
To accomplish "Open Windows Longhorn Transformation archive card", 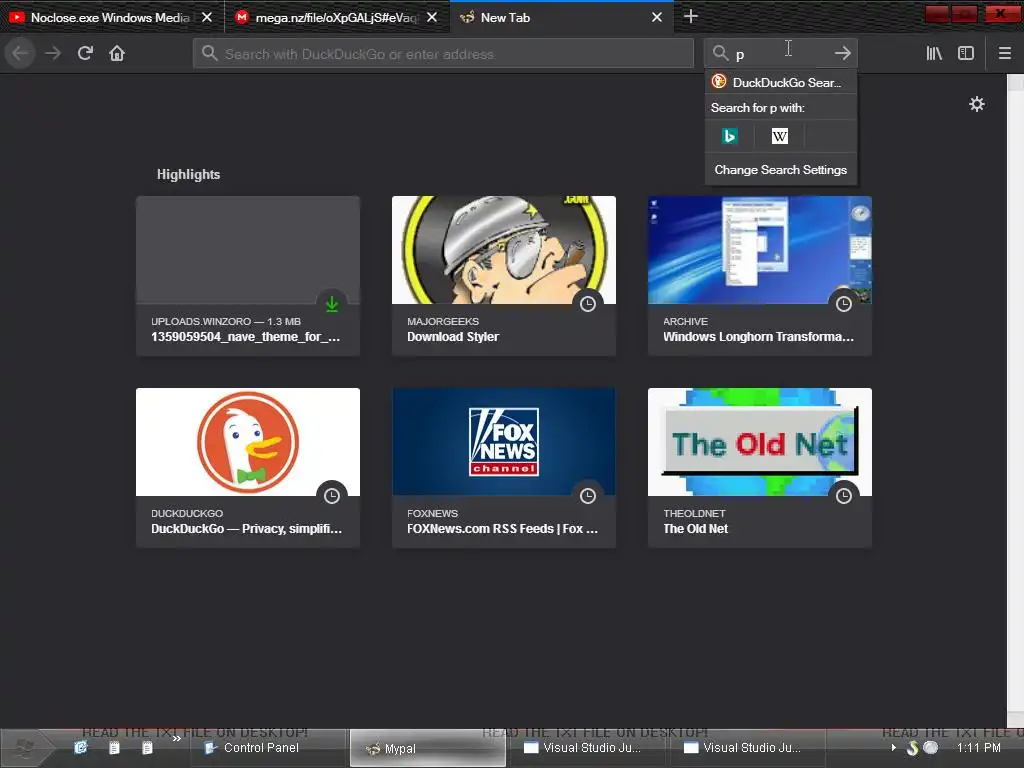I will [x=760, y=276].
